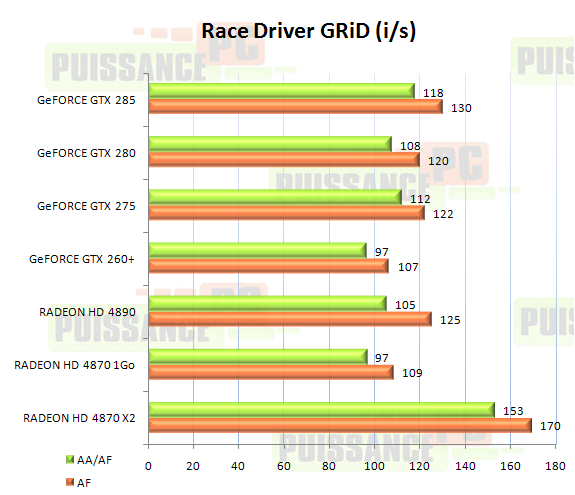This screenshot has height=495, width=575.
Task: Click the green HD 4890 bar valued 105
Action: (268, 303)
